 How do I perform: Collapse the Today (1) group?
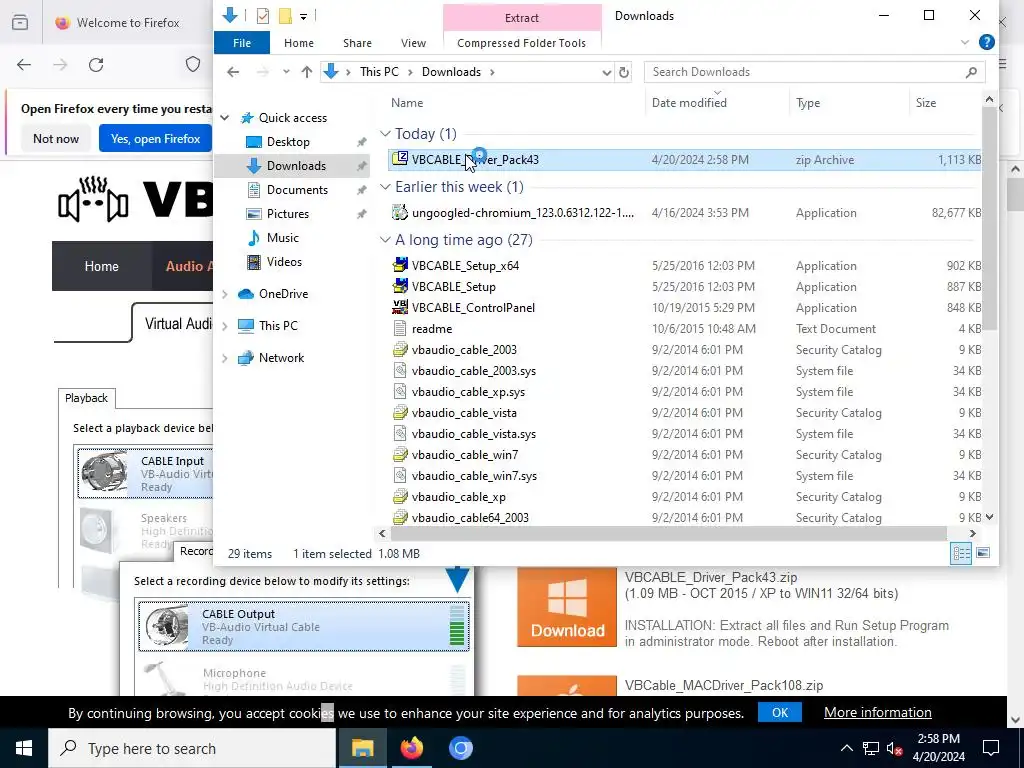pos(385,134)
